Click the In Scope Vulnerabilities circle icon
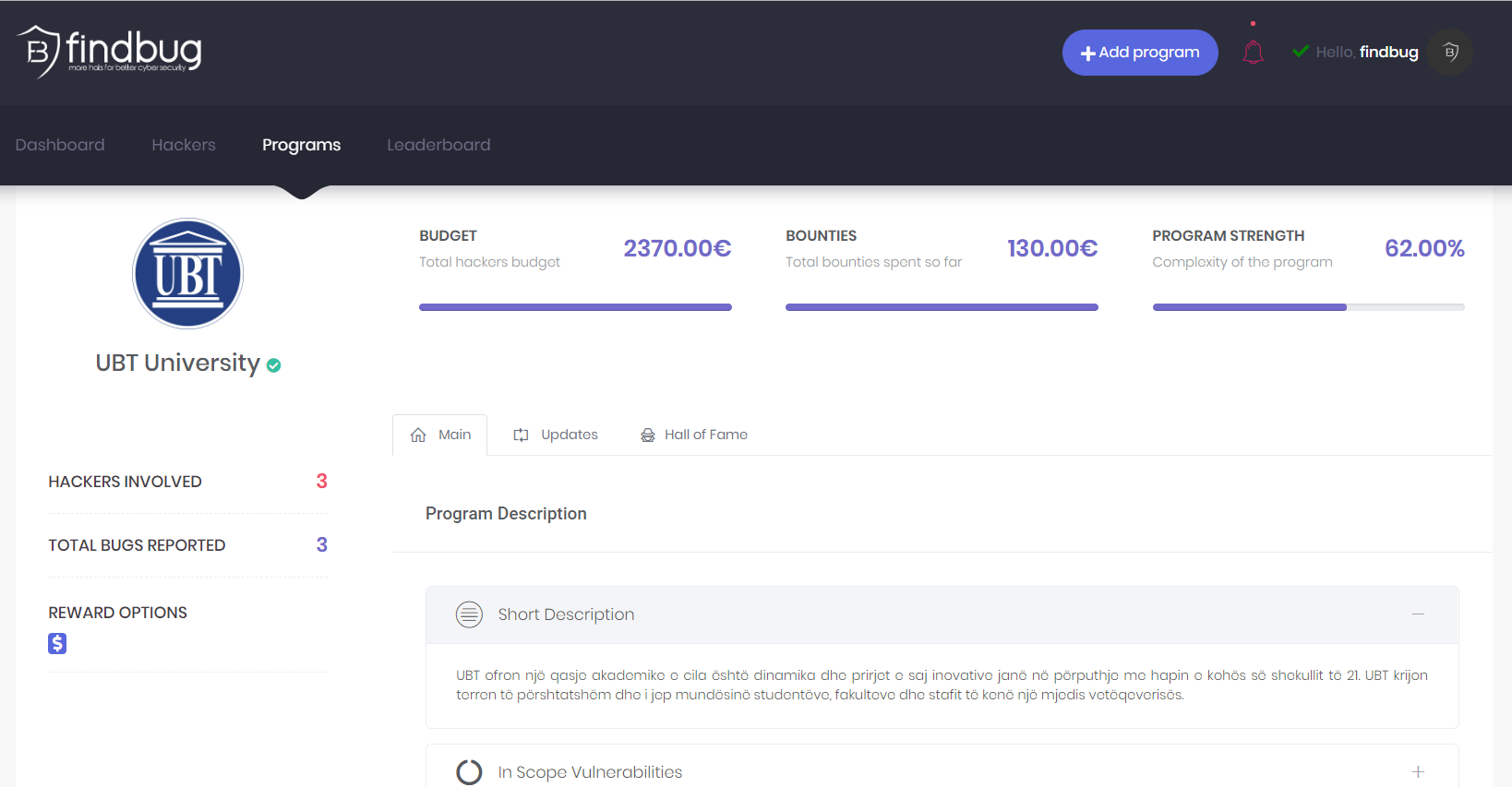Viewport: 1512px width, 787px height. coord(469,772)
